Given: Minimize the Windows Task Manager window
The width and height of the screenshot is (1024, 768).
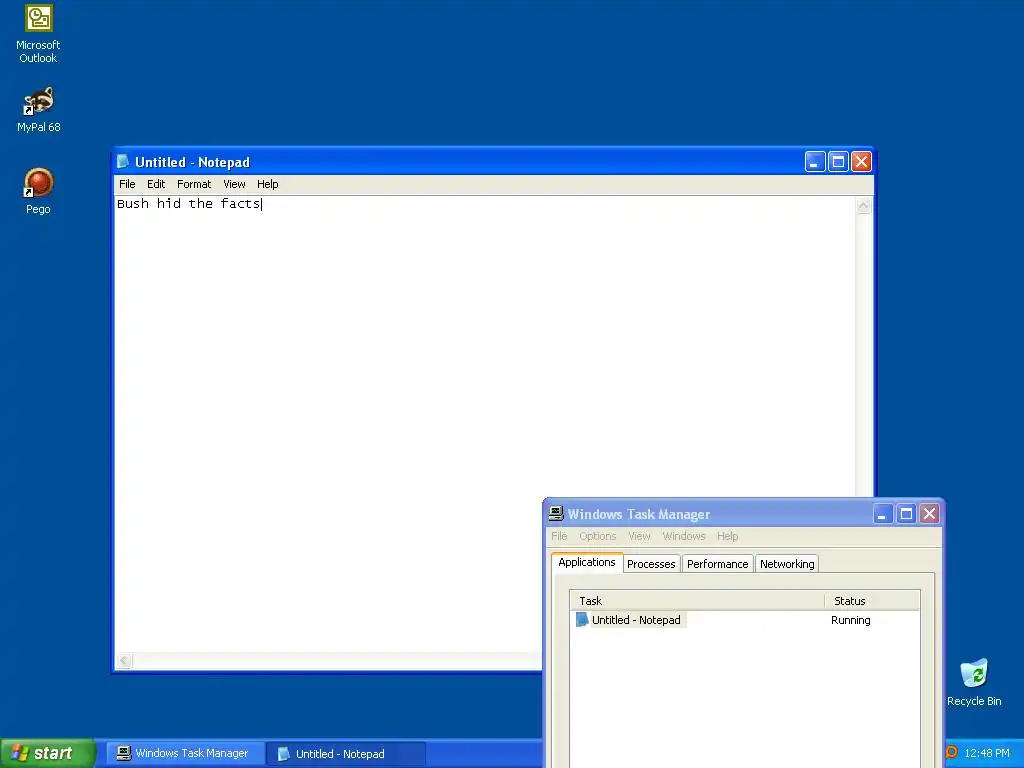Looking at the screenshot, I should pos(883,514).
